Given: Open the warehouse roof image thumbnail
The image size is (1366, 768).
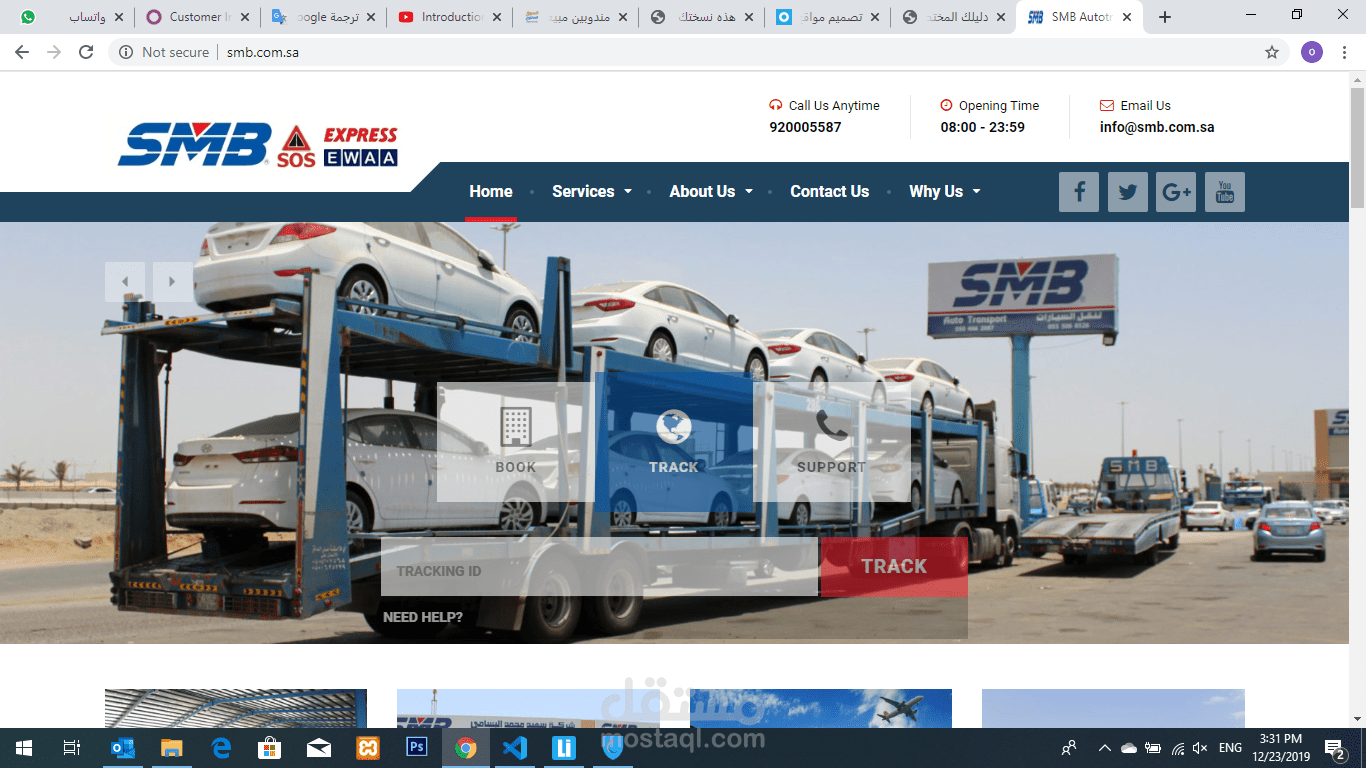Looking at the screenshot, I should [236, 708].
